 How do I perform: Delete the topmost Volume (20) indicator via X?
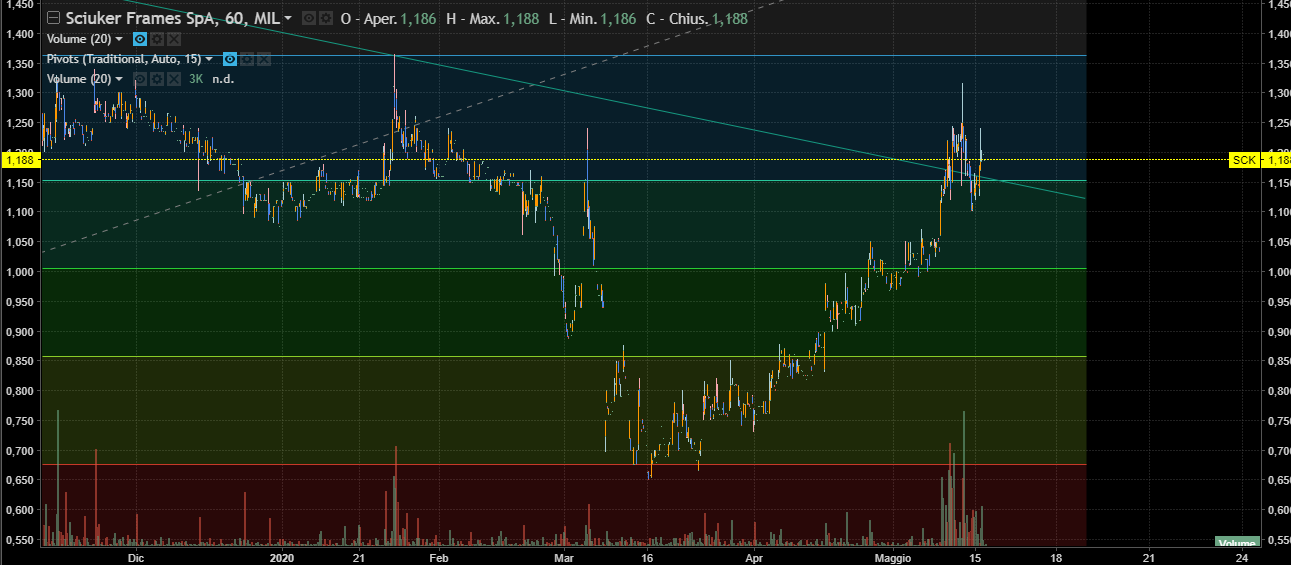(x=174, y=39)
